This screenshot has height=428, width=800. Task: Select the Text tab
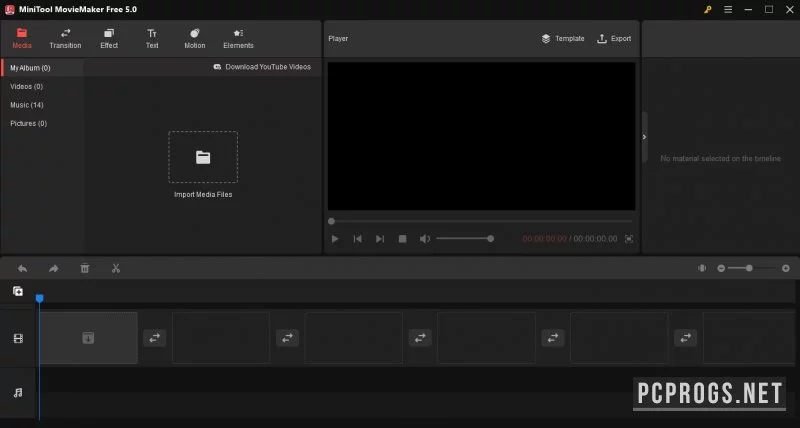click(x=152, y=39)
